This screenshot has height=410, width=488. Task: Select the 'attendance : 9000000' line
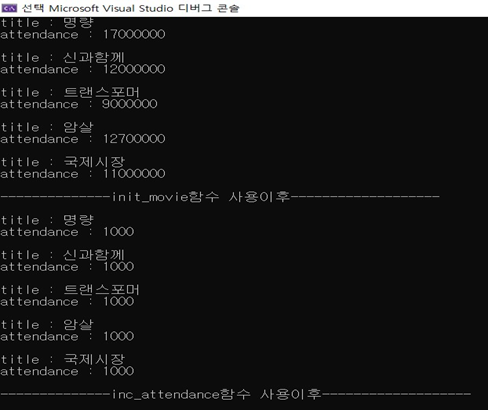point(79,104)
